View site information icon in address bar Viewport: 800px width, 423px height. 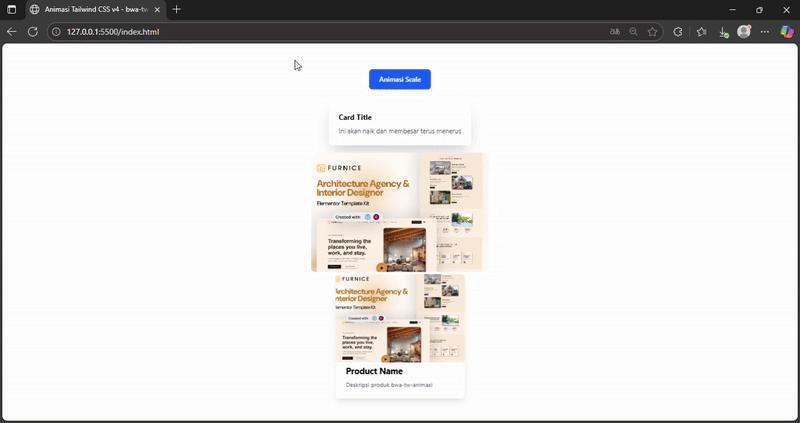pos(56,32)
